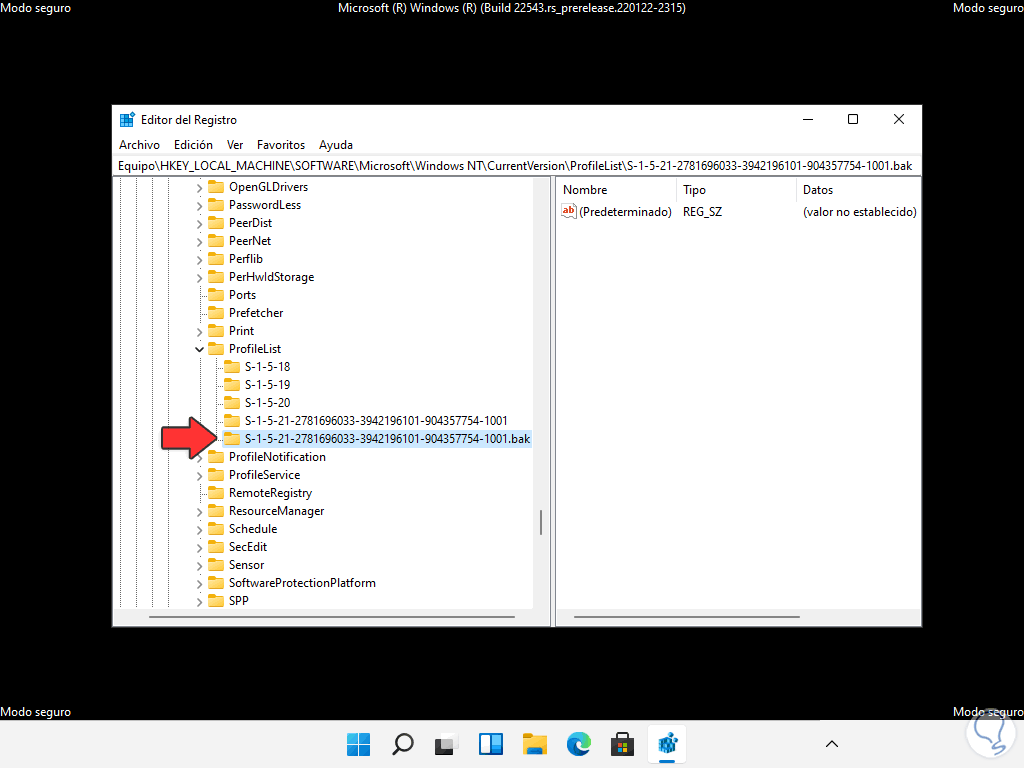Select the Print key
Image resolution: width=1024 pixels, height=768 pixels.
tap(241, 331)
